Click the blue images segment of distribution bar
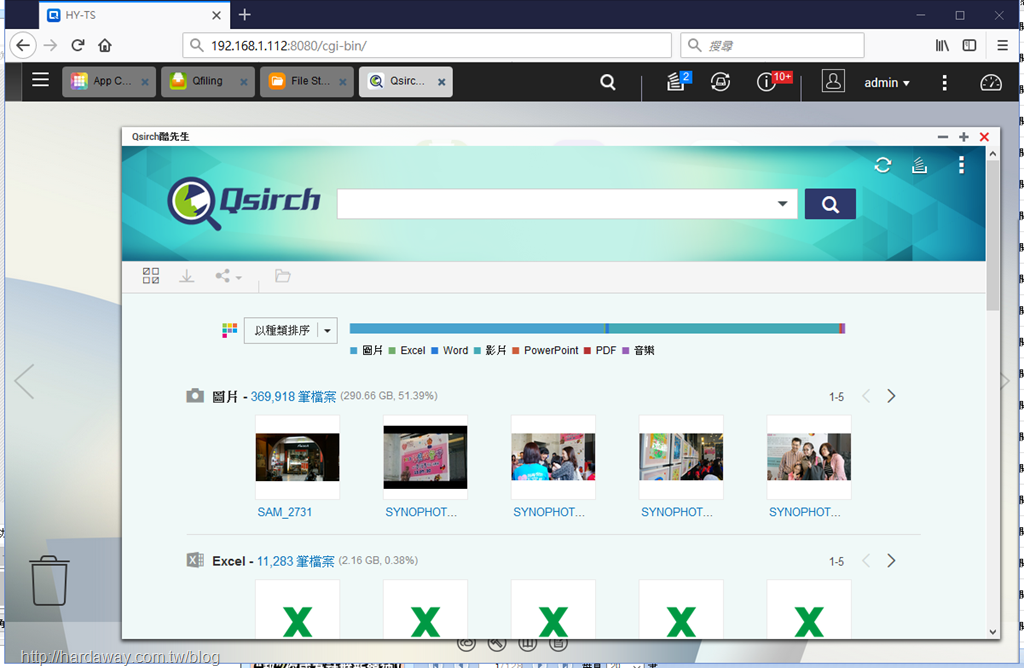 click(477, 328)
